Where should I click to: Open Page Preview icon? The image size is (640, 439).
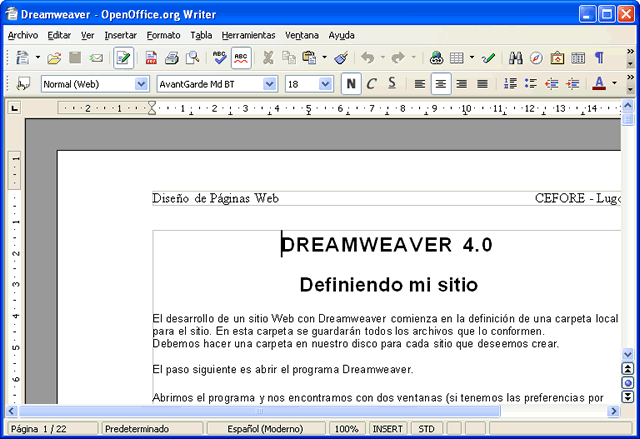click(x=193, y=58)
